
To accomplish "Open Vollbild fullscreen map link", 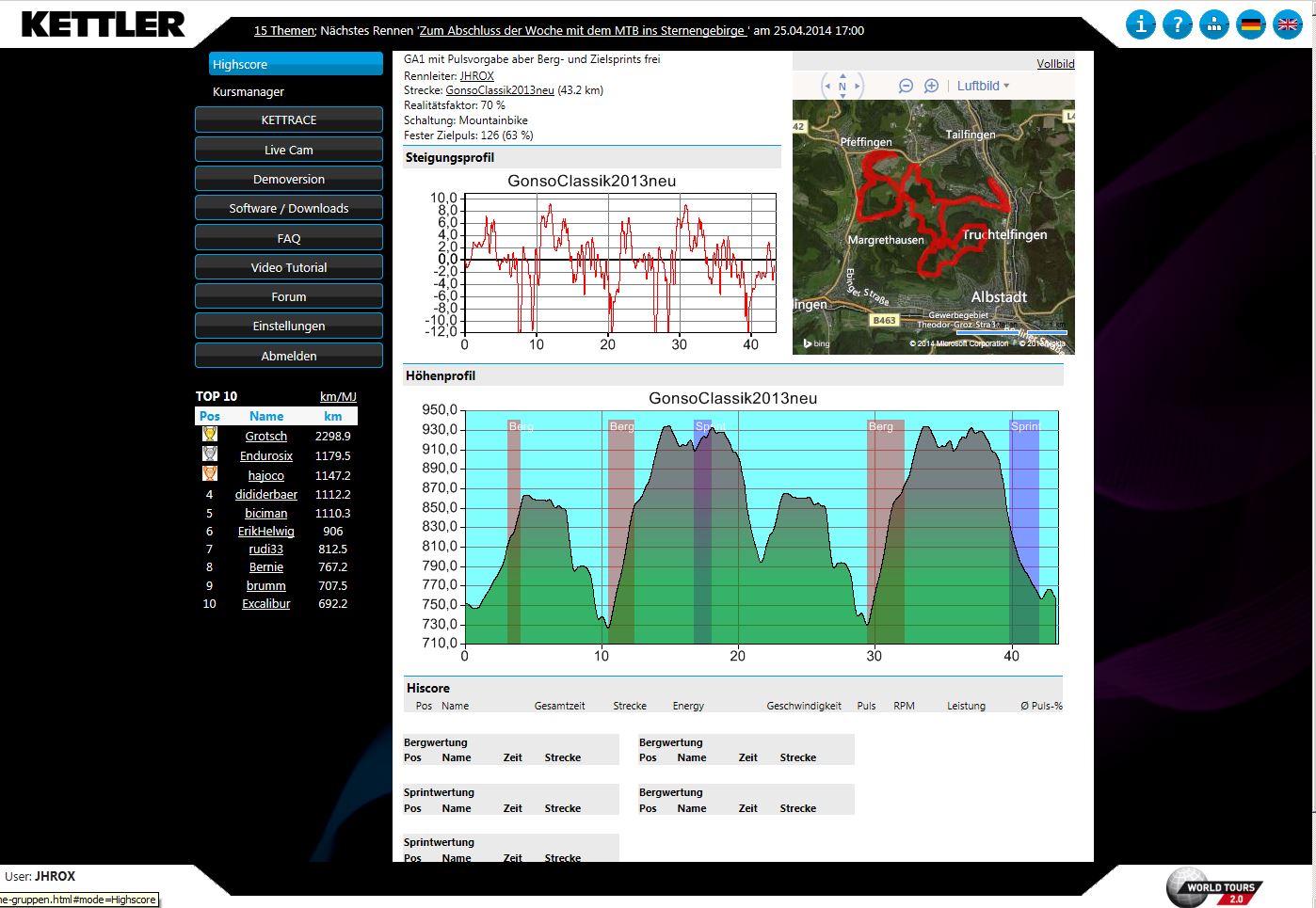I will pos(1055,64).
